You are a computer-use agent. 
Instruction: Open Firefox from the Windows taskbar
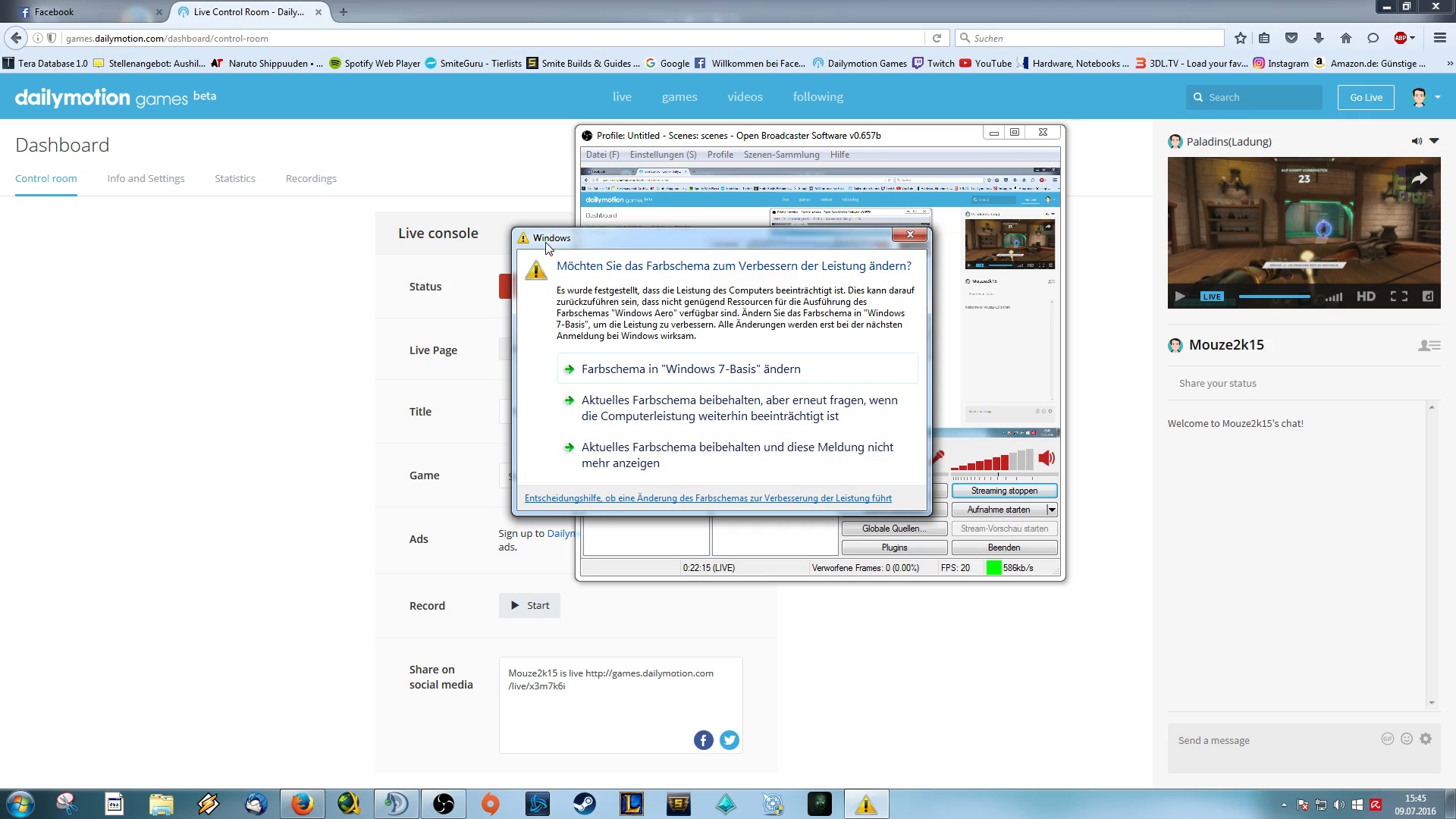pos(302,804)
